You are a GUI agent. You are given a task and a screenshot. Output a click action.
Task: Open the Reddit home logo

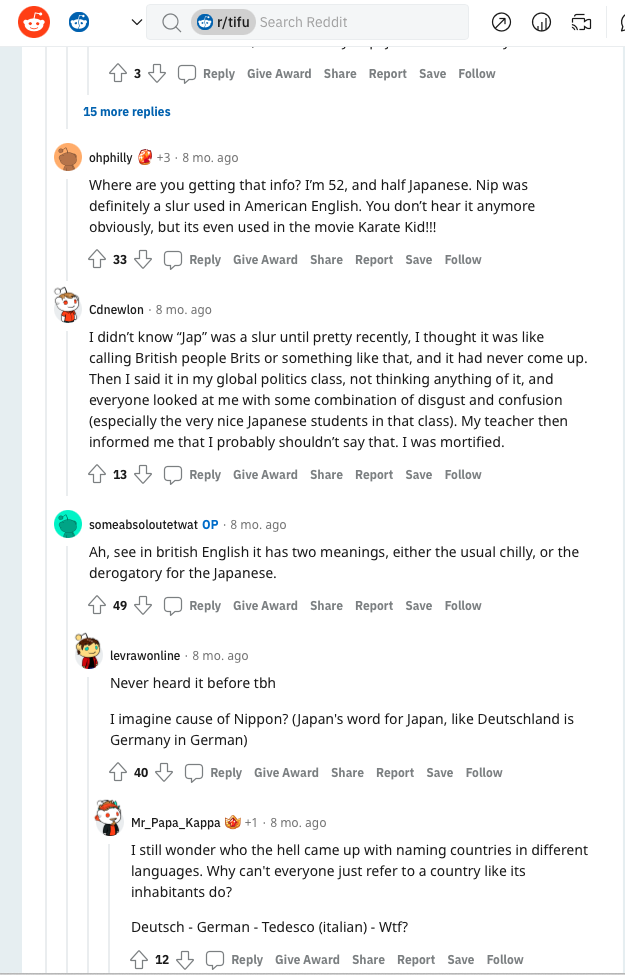(x=33, y=21)
